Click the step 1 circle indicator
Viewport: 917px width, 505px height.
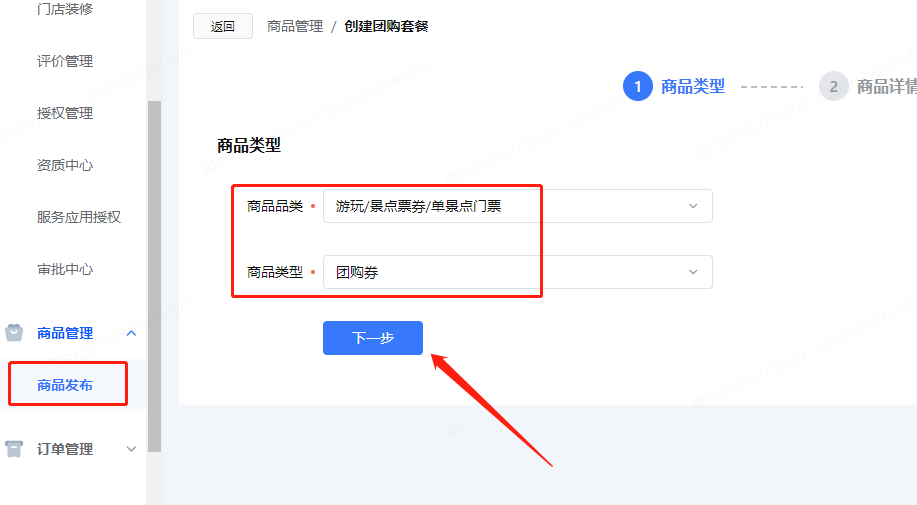click(x=637, y=86)
